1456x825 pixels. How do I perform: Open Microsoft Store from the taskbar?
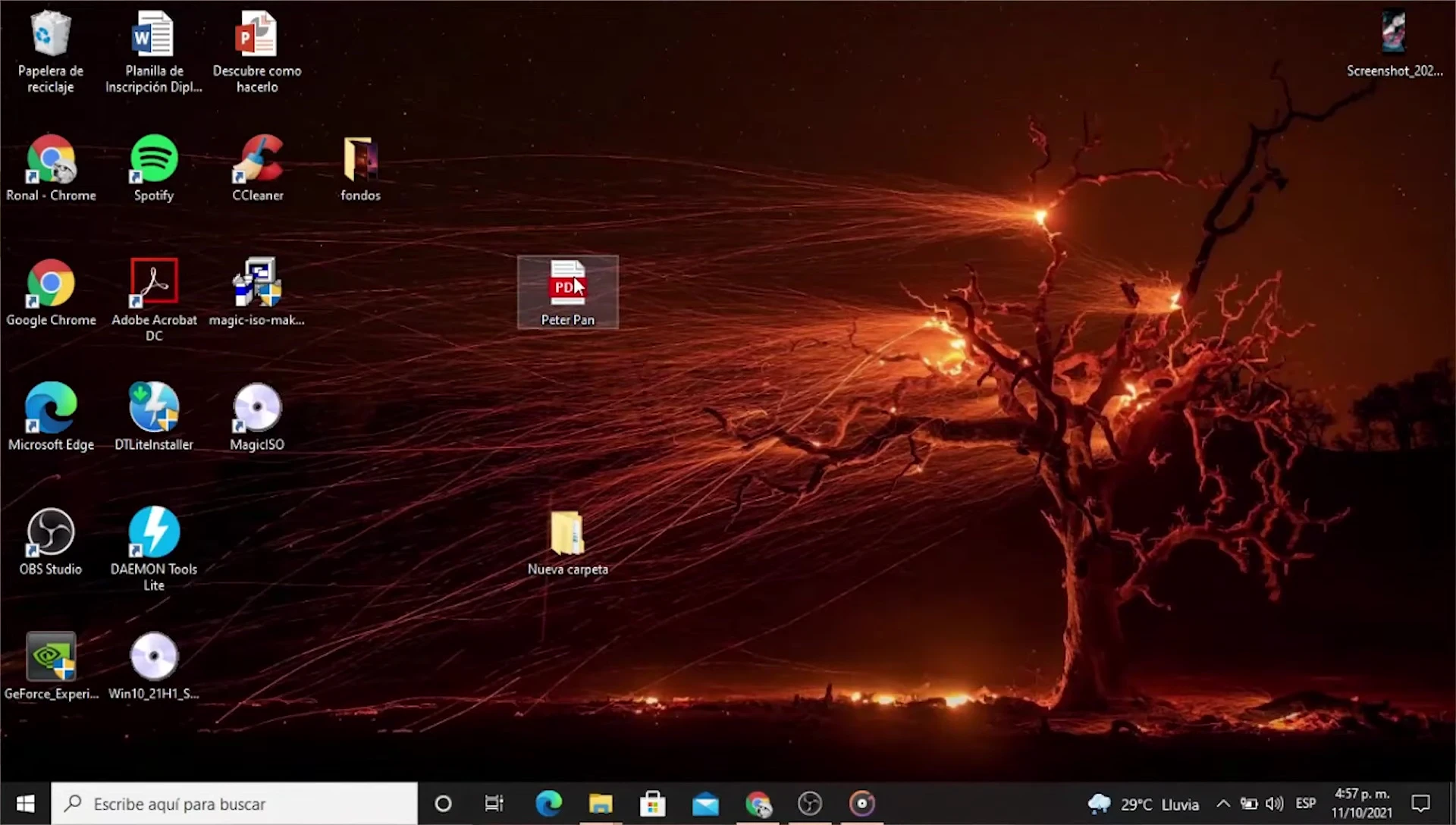(x=652, y=804)
